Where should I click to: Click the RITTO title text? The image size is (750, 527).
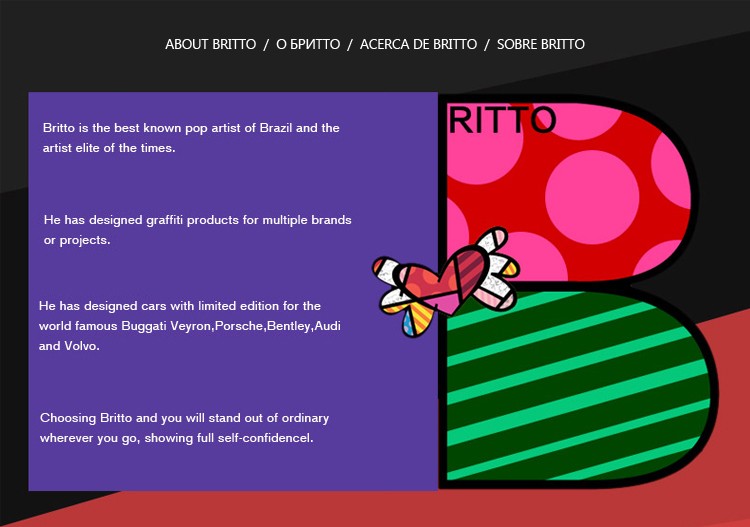(502, 120)
